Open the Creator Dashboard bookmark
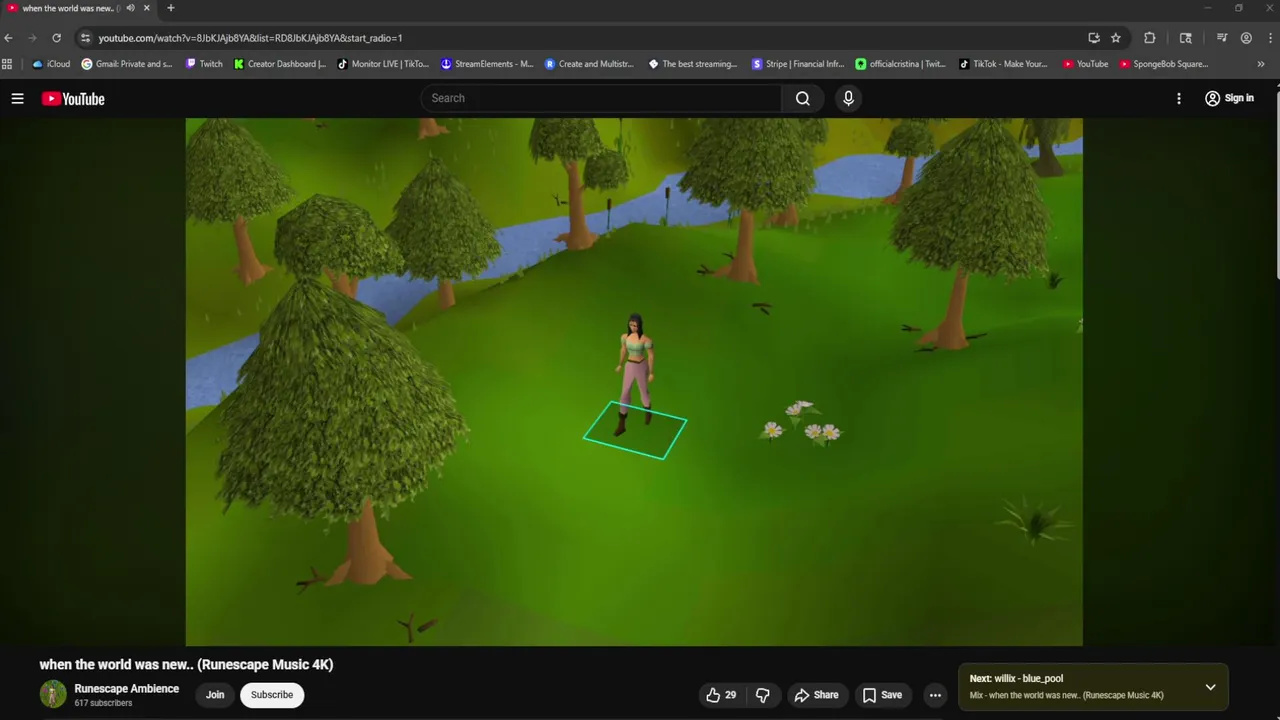The height and width of the screenshot is (720, 1280). pyautogui.click(x=280, y=64)
